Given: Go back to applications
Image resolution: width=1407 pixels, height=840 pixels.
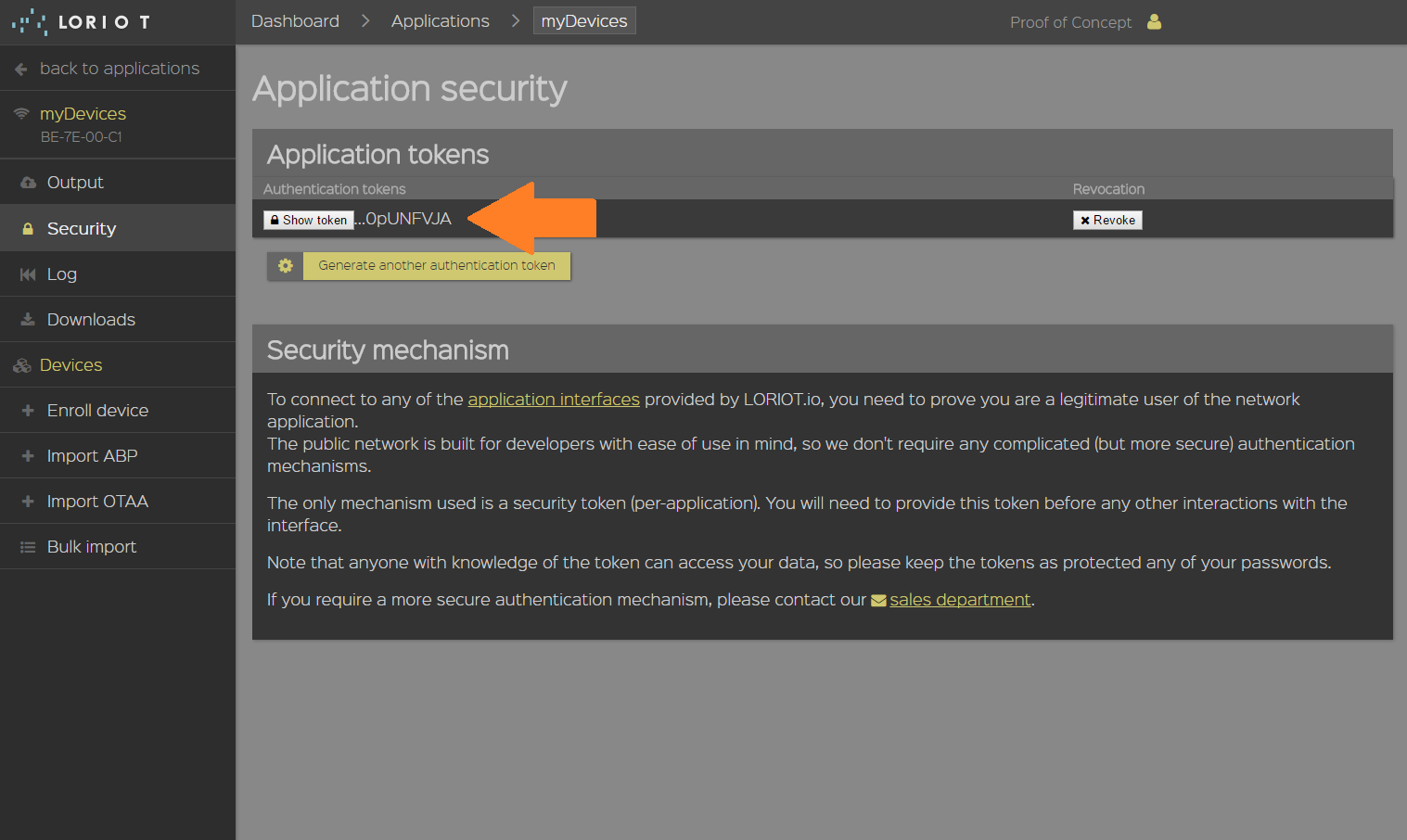Looking at the screenshot, I should (118, 68).
